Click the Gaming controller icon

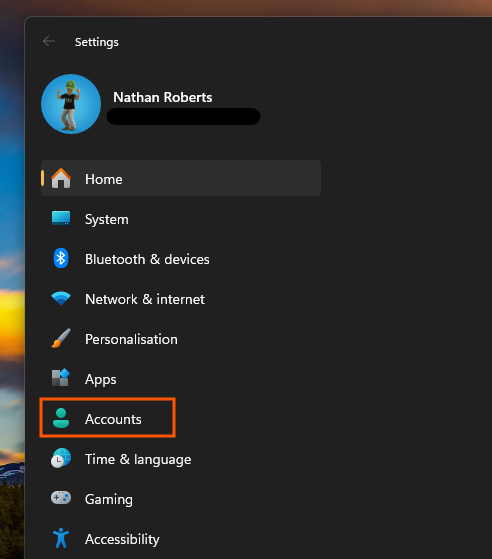click(61, 498)
